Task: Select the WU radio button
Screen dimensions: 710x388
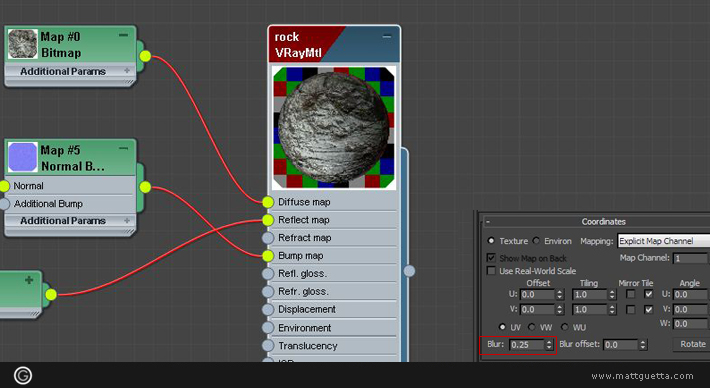Action: [564, 326]
